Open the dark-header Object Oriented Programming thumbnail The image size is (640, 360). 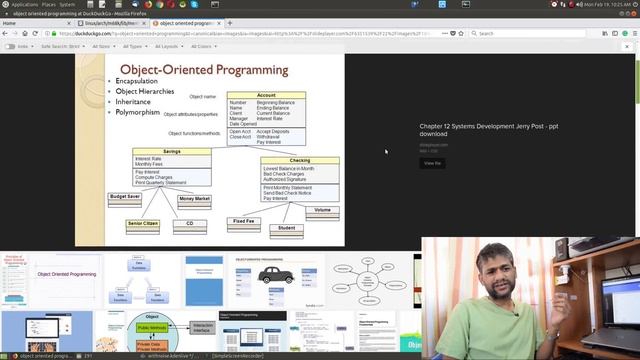[253, 331]
